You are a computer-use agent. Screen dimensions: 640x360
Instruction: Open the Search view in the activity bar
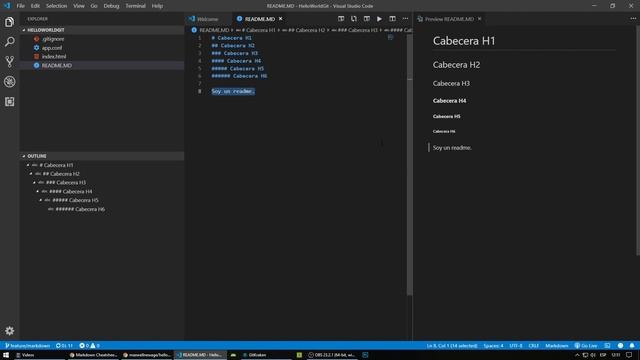(9, 42)
